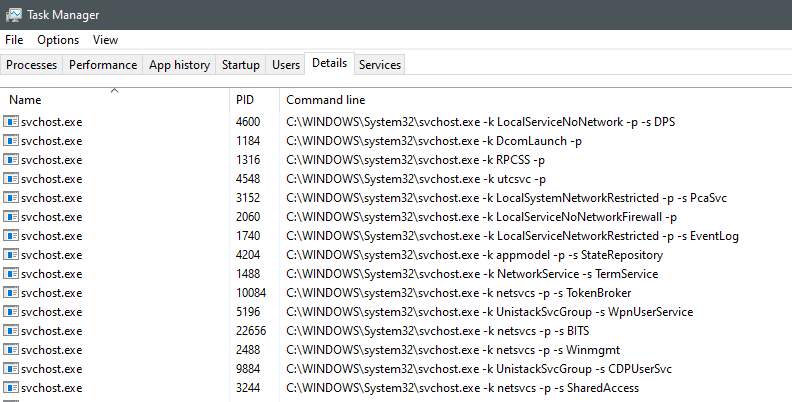Select PID cell 22656
Screen dimensions: 792x402
251,331
